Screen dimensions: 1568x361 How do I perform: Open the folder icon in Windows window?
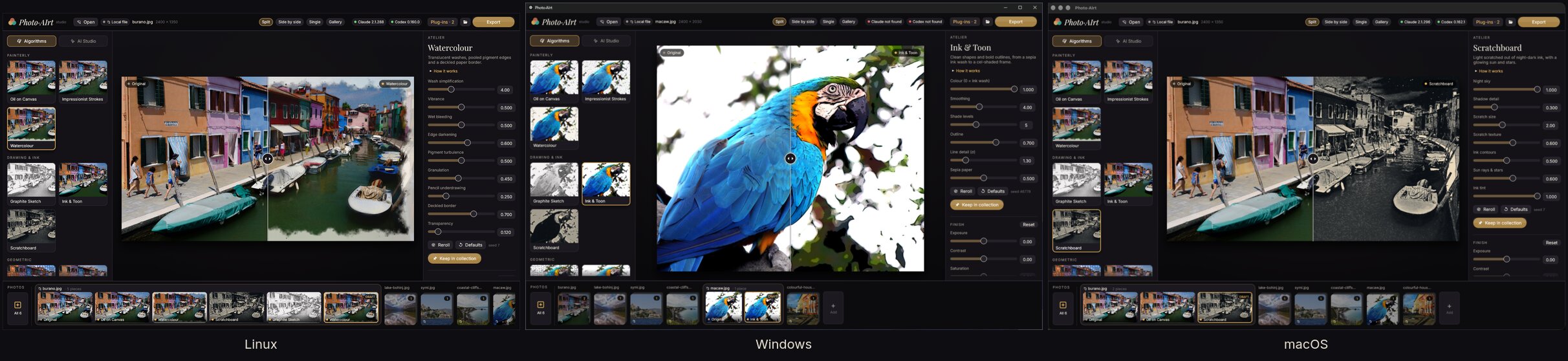(988, 21)
